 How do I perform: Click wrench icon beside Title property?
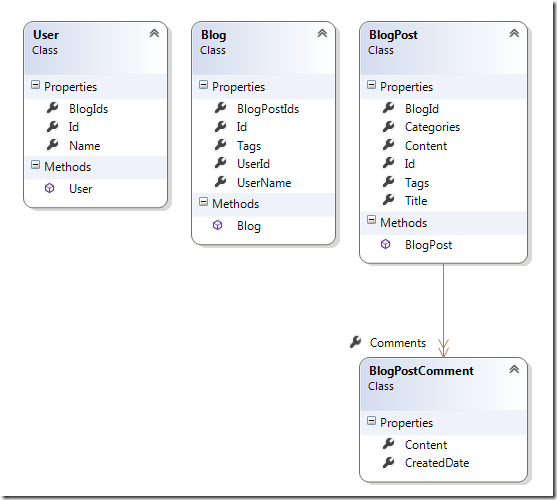388,200
